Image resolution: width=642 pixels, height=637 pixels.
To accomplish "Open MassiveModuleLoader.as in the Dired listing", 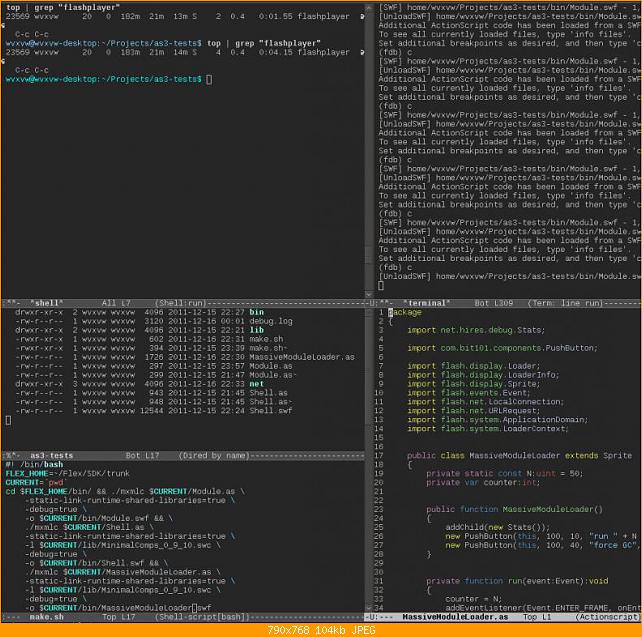I will click(x=302, y=357).
